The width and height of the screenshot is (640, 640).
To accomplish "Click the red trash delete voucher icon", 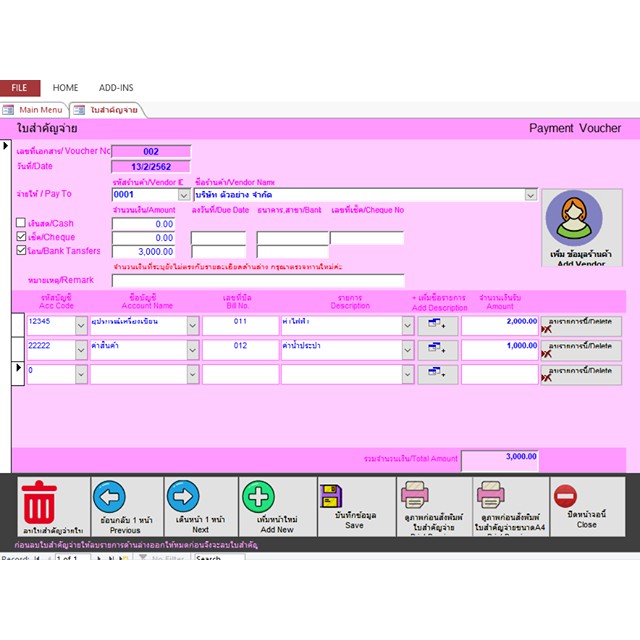I will pos(39,500).
